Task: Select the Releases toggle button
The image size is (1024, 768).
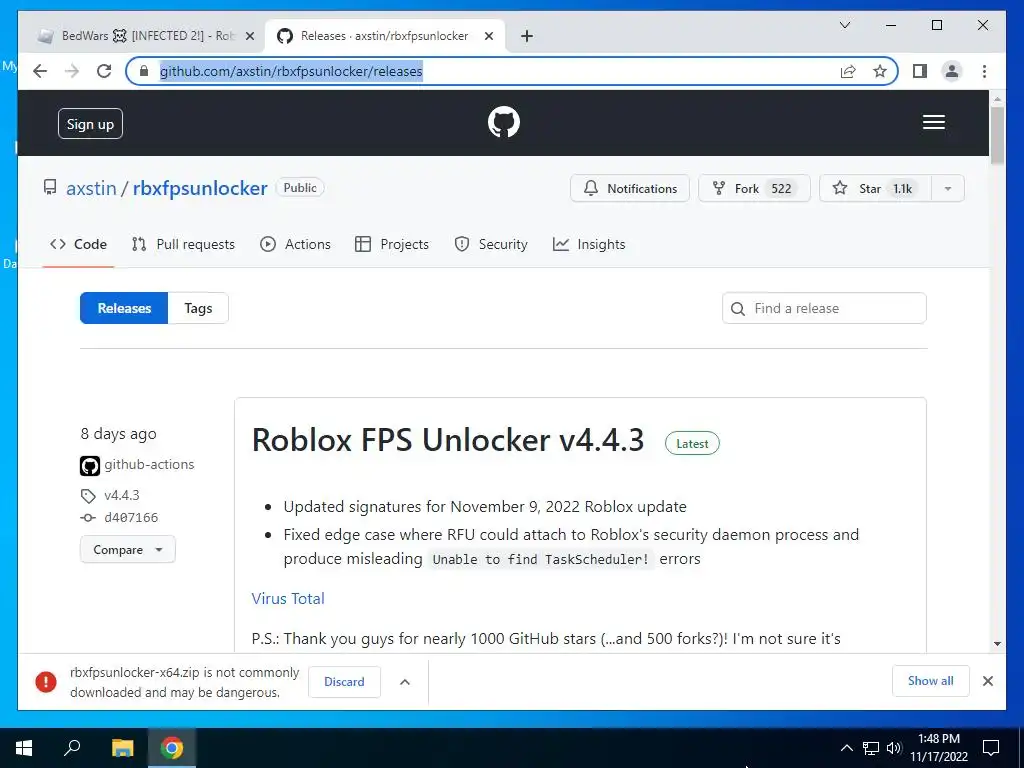Action: pyautogui.click(x=124, y=308)
